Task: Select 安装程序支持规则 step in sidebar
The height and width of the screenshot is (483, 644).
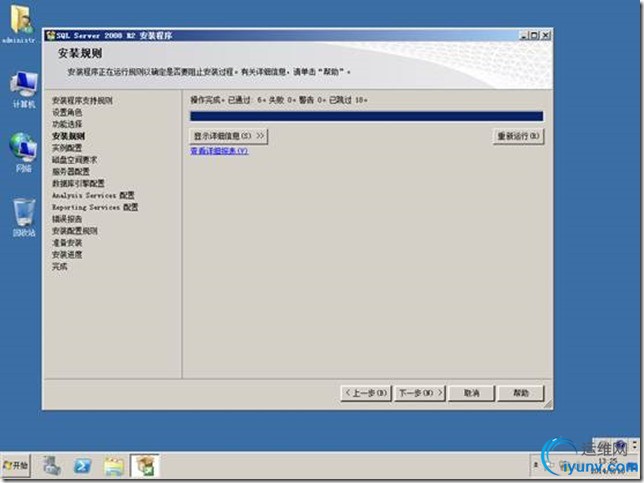Action: pos(82,101)
